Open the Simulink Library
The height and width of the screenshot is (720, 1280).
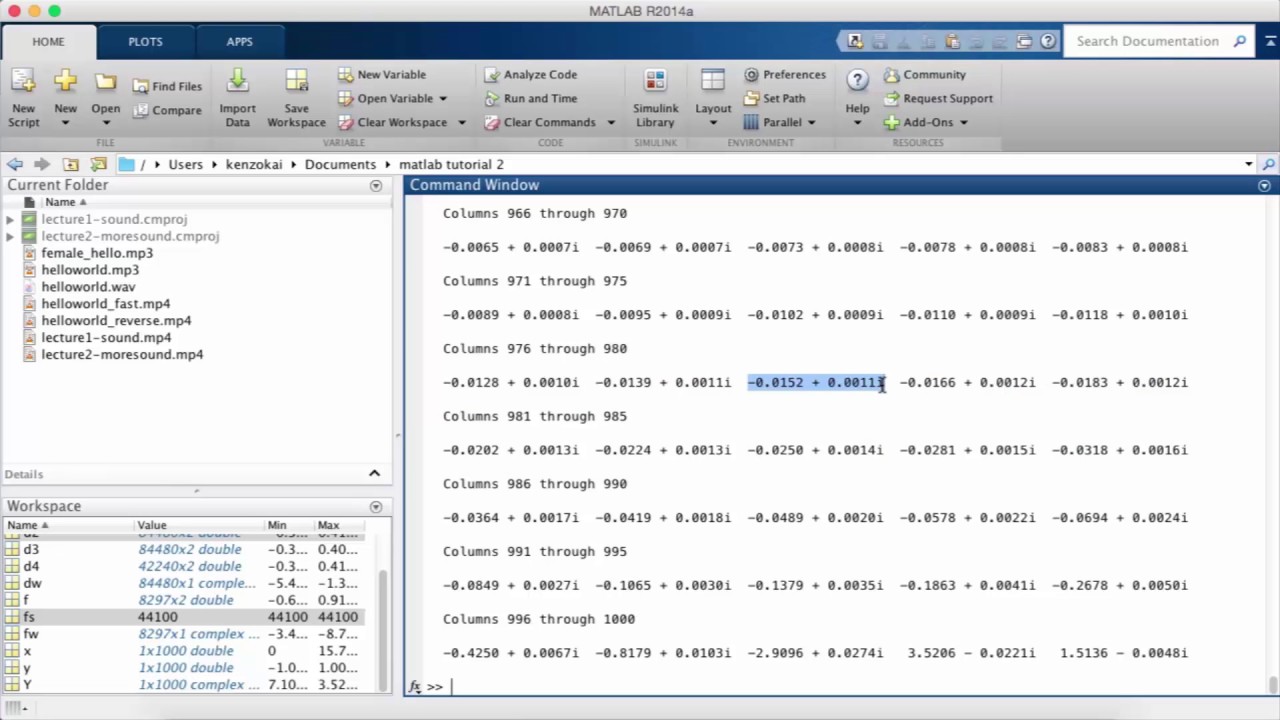pos(655,98)
